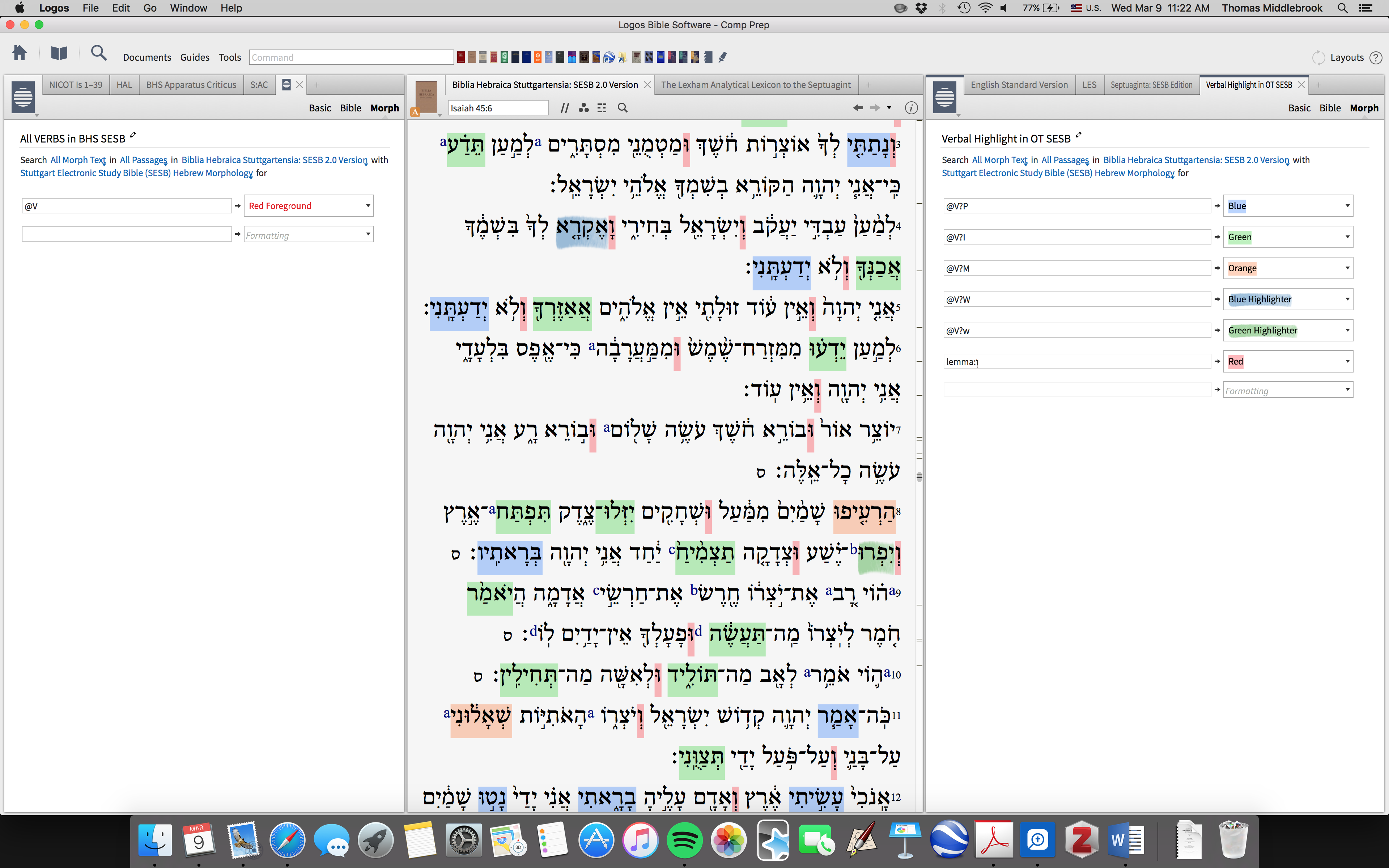Click All Passages link in right panel
Image resolution: width=1389 pixels, height=868 pixels.
[x=1065, y=160]
